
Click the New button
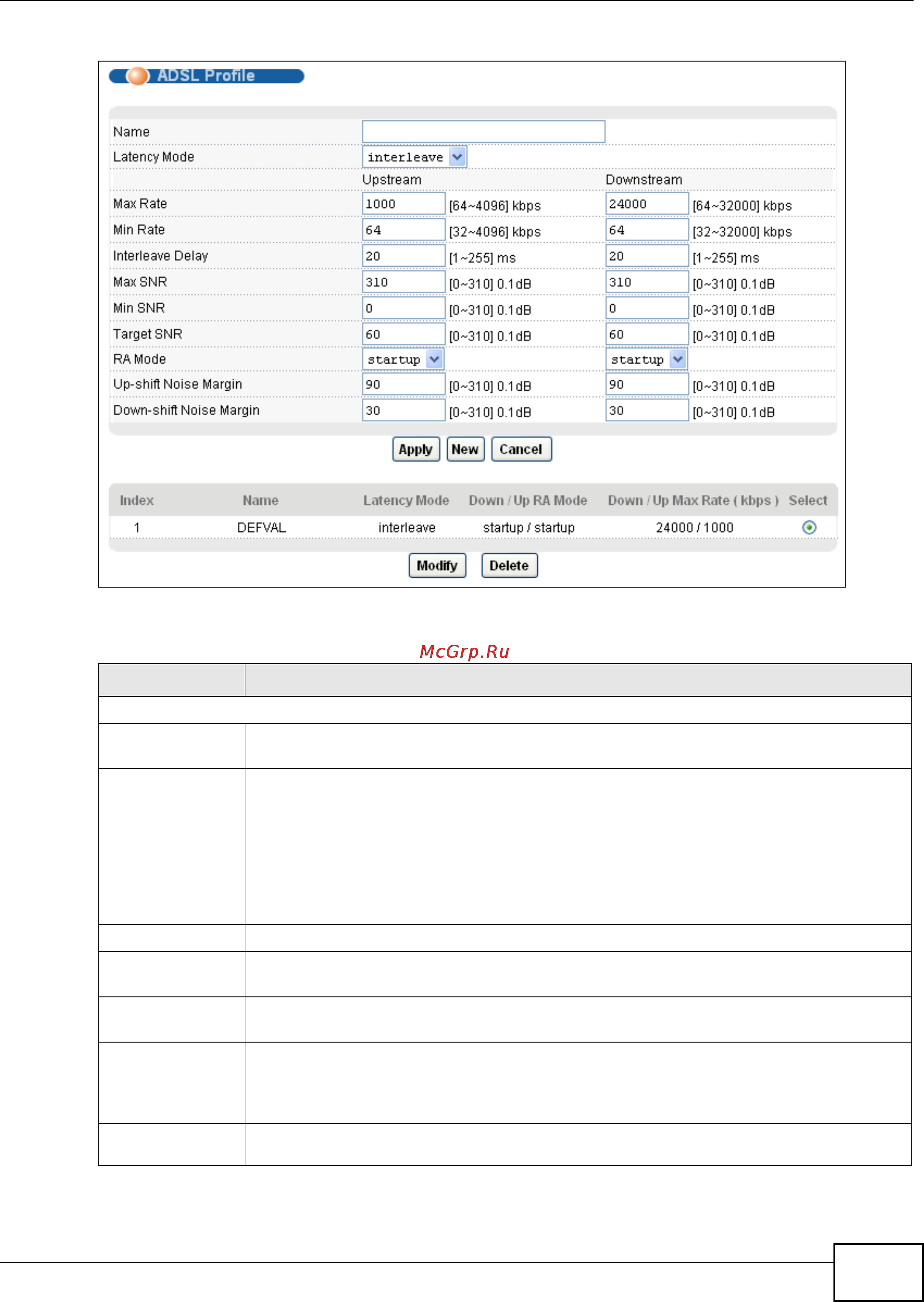tap(465, 450)
